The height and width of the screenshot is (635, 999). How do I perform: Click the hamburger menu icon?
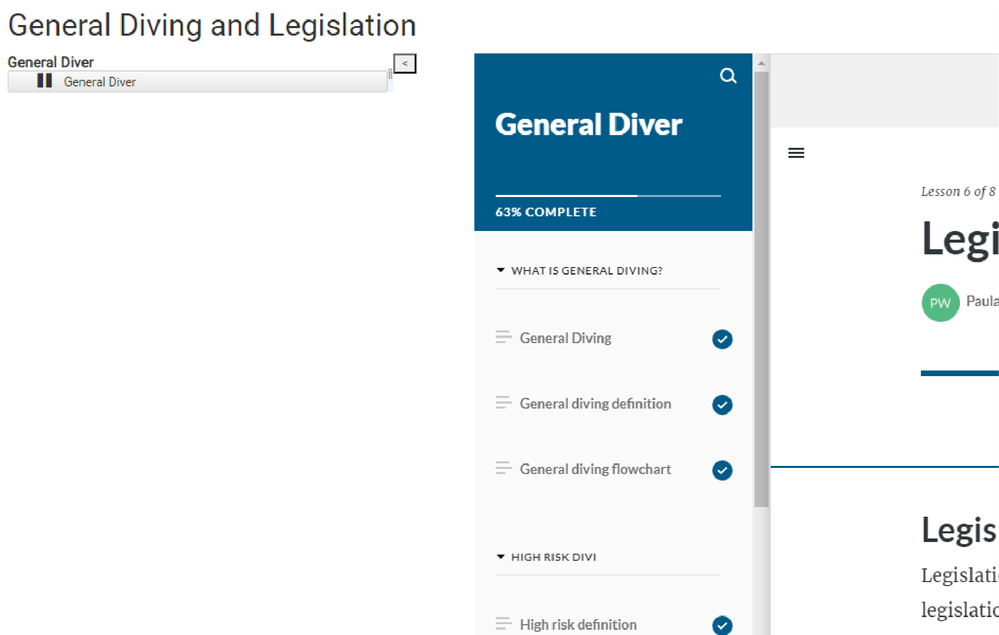(796, 153)
